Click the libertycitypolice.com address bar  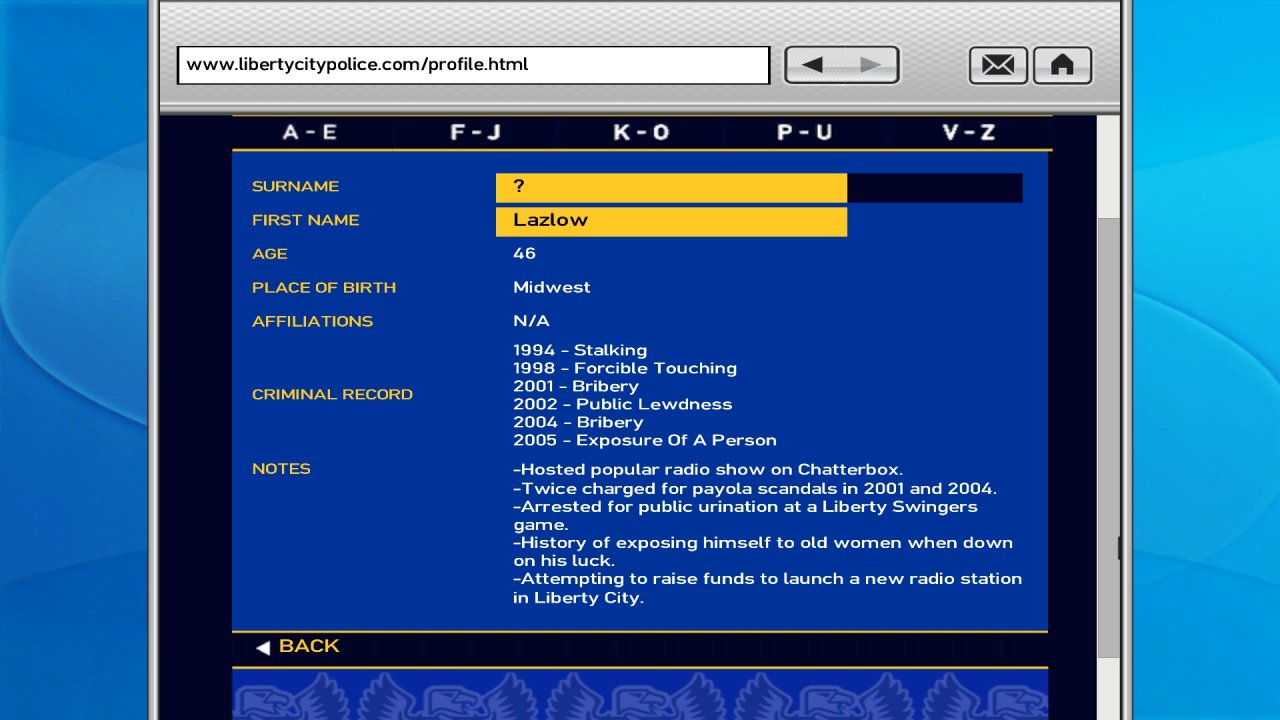point(473,65)
